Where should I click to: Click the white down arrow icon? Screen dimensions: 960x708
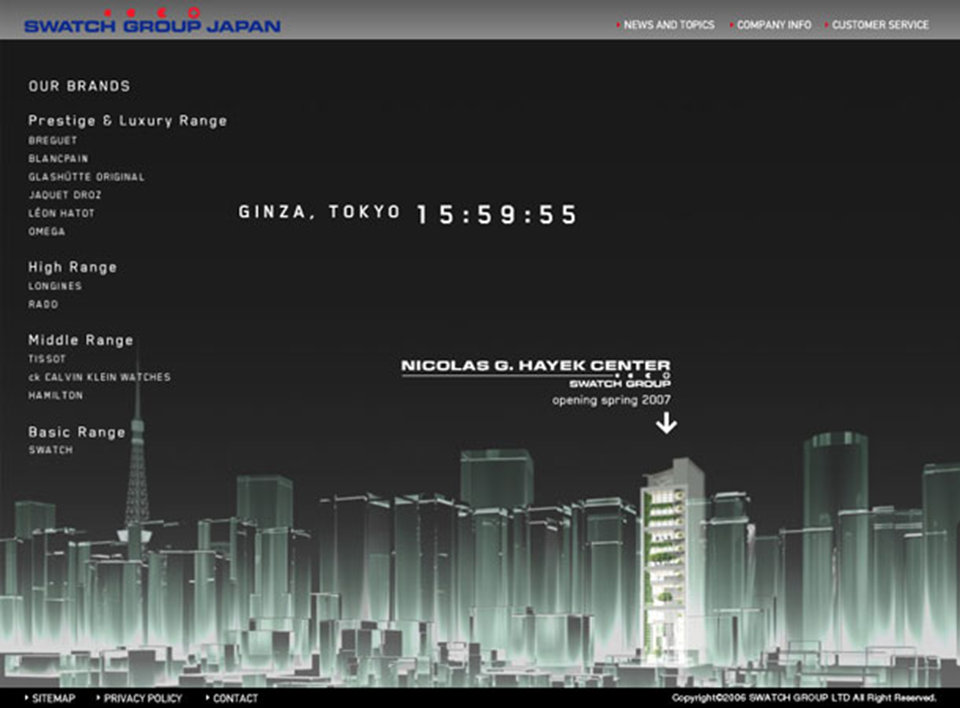pyautogui.click(x=666, y=423)
